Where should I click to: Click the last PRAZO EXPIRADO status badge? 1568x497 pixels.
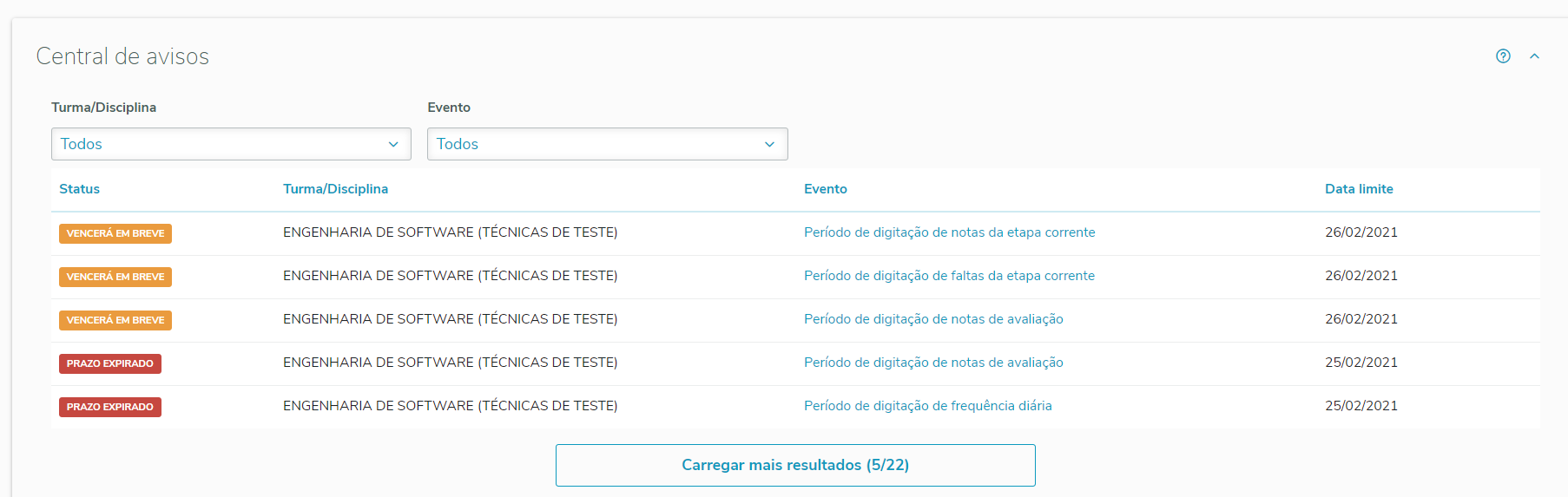(110, 407)
